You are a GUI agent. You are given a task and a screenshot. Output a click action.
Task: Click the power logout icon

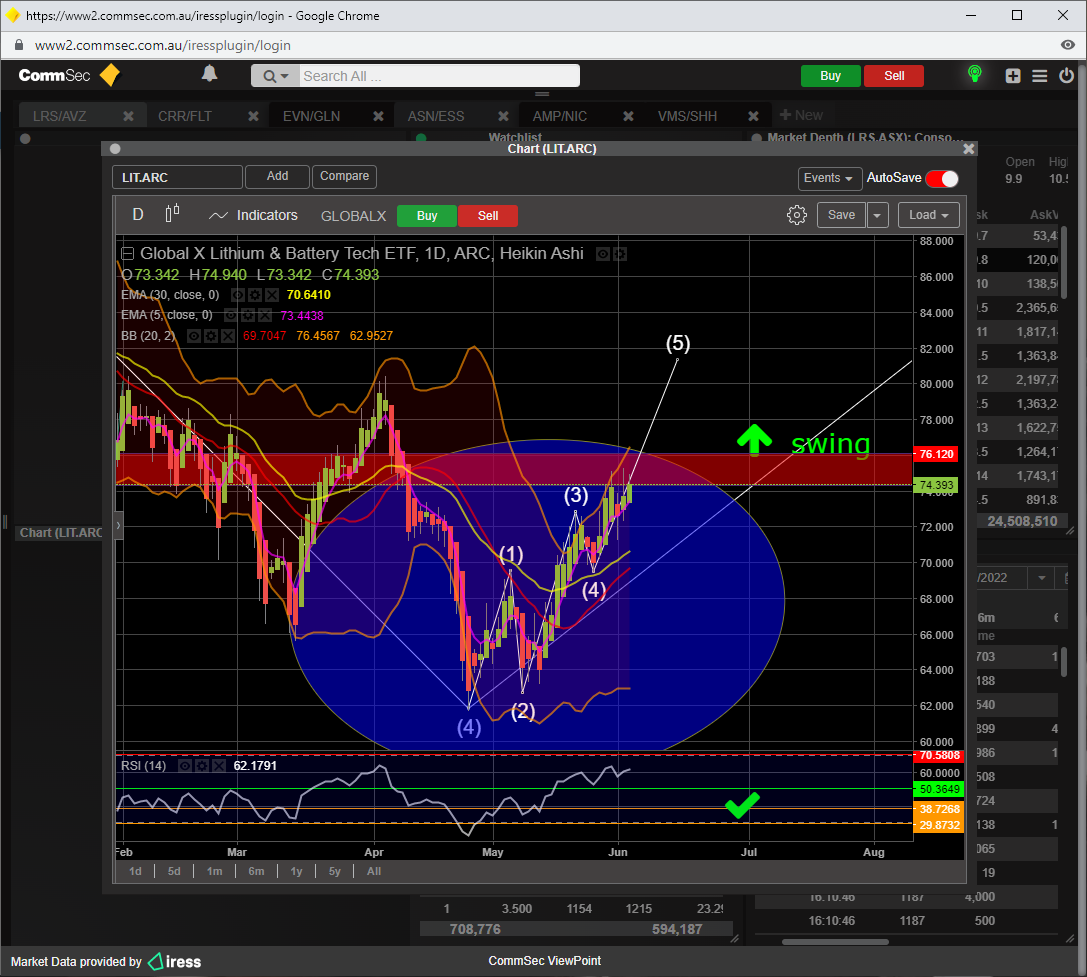[1066, 76]
